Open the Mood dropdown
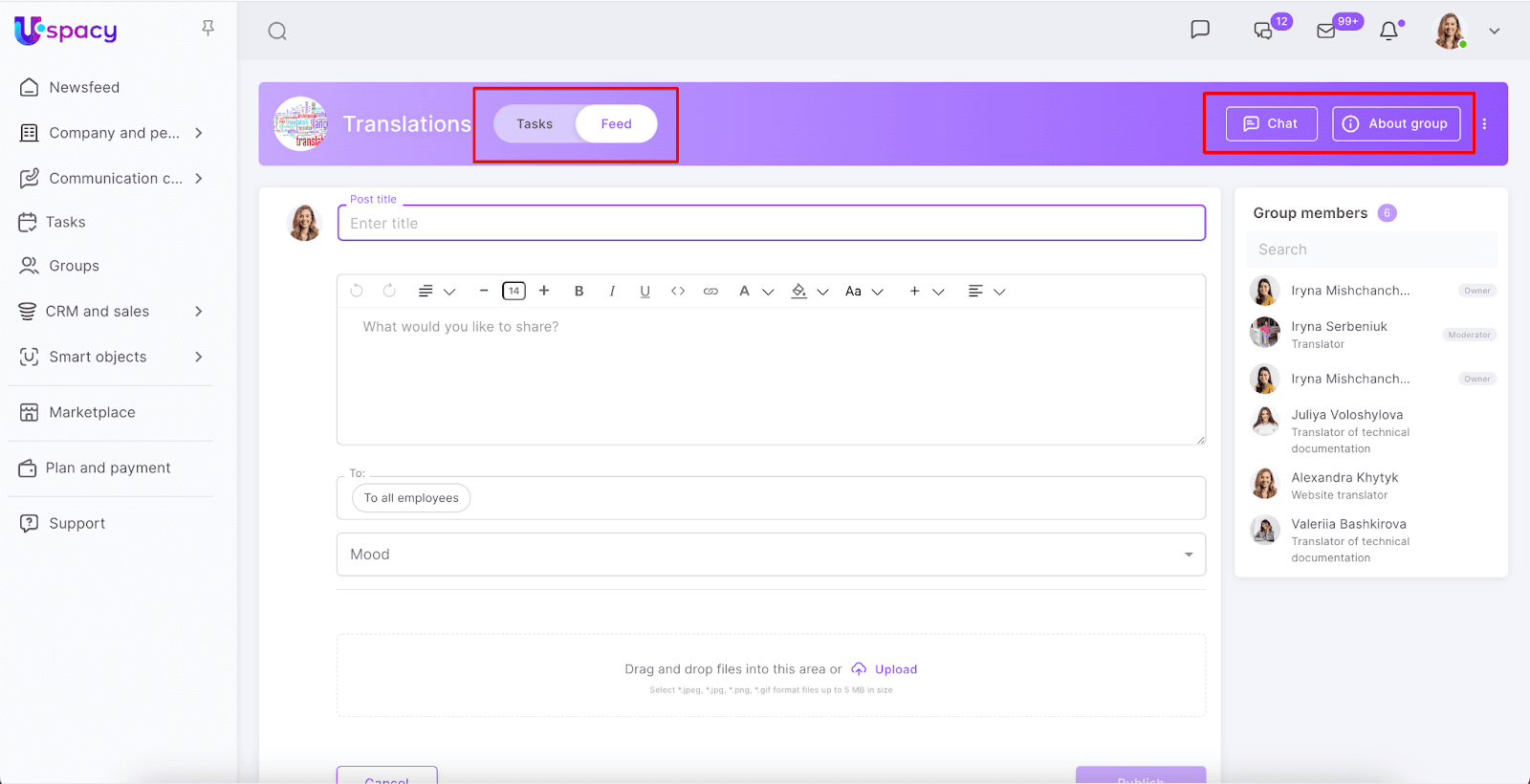The width and height of the screenshot is (1530, 784). [771, 555]
